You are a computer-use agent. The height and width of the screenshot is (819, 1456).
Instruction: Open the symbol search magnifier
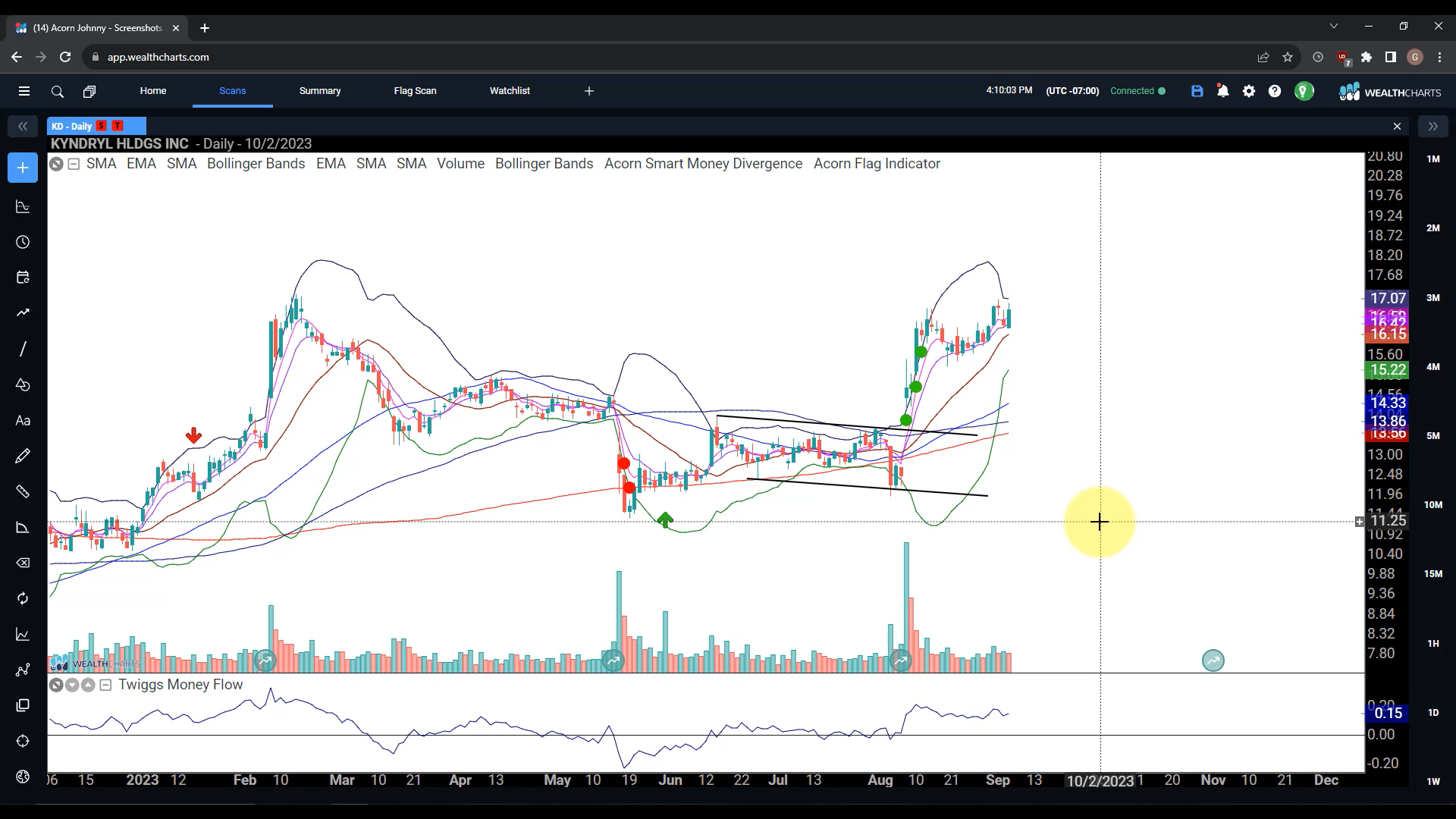(57, 91)
